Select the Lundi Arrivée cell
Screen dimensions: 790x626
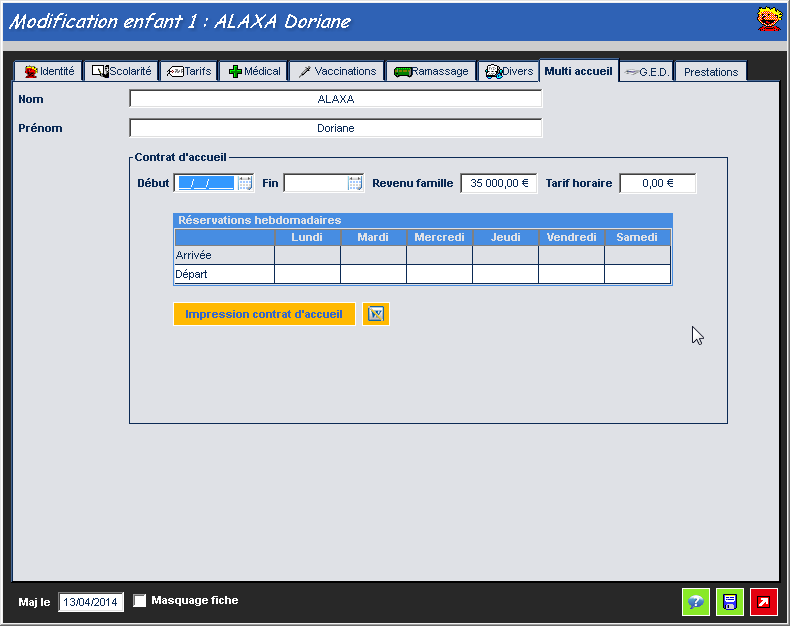point(307,255)
